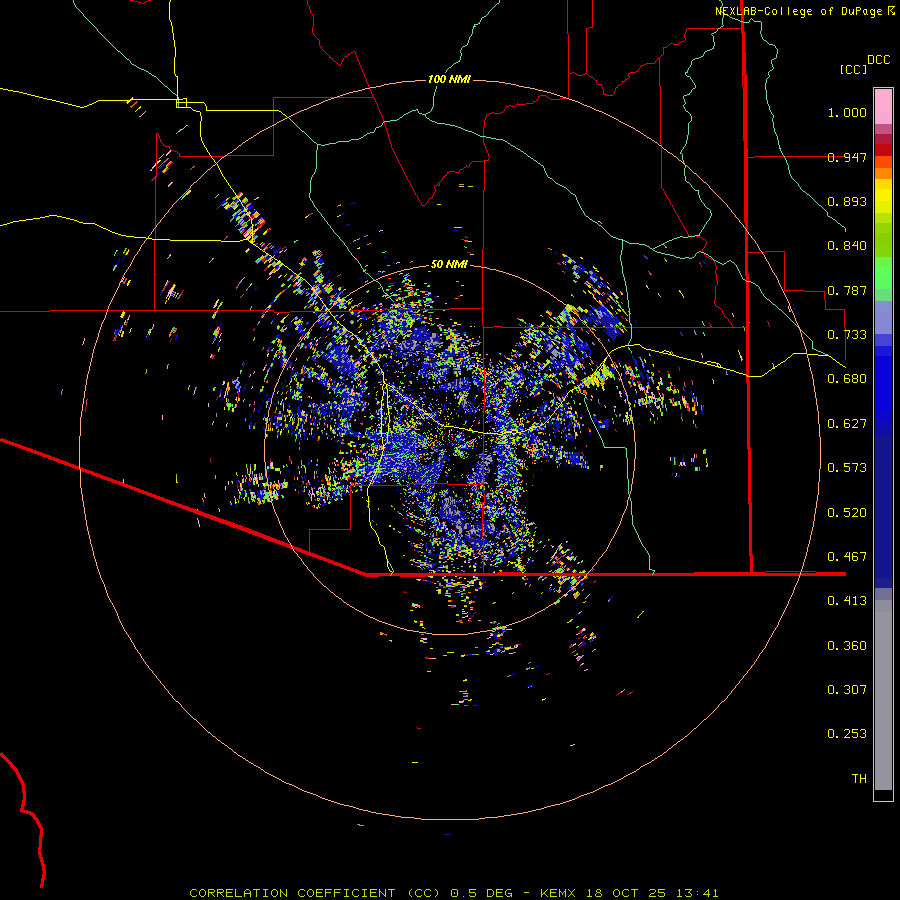Click the 0.413 scale value

coord(847,601)
